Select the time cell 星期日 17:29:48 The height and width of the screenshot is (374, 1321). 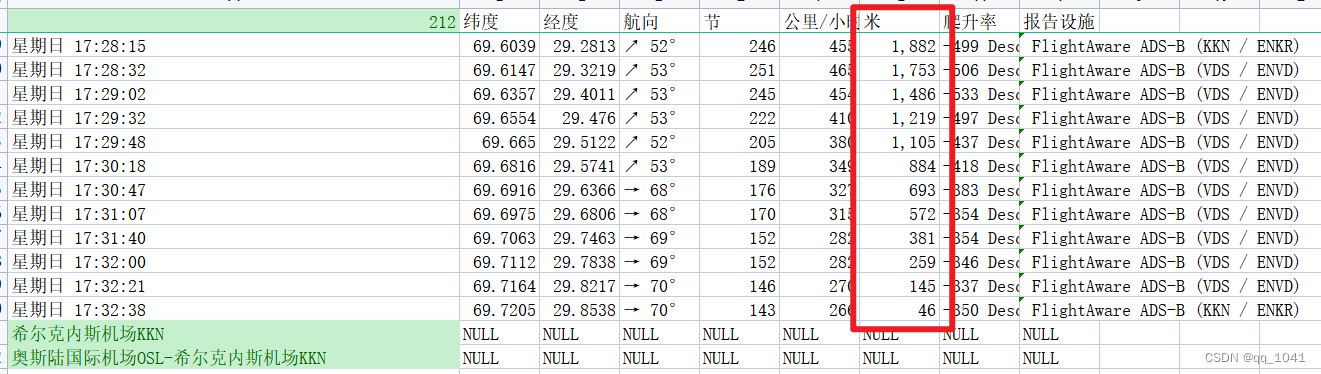click(234, 142)
